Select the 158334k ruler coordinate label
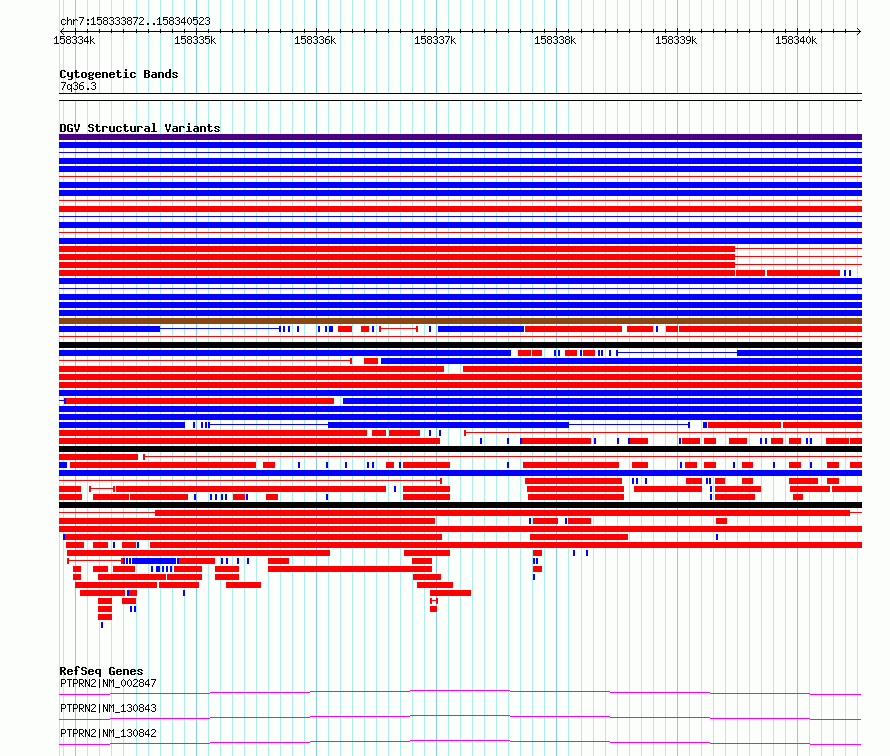Image resolution: width=890 pixels, height=756 pixels. coord(74,40)
